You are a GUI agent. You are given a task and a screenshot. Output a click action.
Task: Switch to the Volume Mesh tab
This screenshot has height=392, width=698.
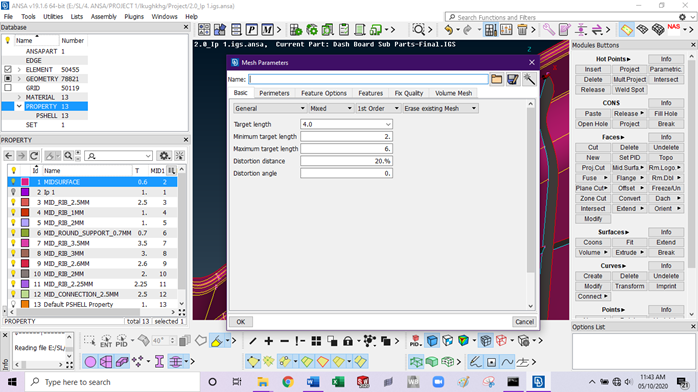453,93
